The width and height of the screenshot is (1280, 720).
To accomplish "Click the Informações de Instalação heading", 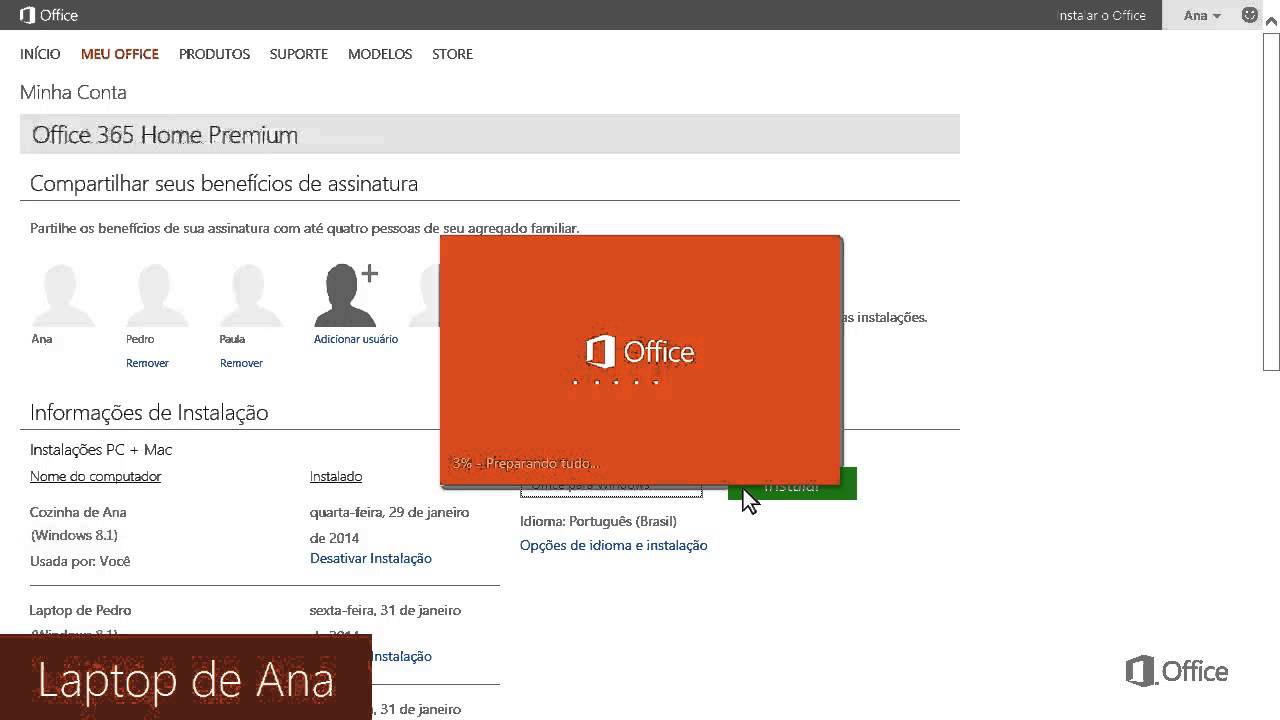I will tap(149, 412).
